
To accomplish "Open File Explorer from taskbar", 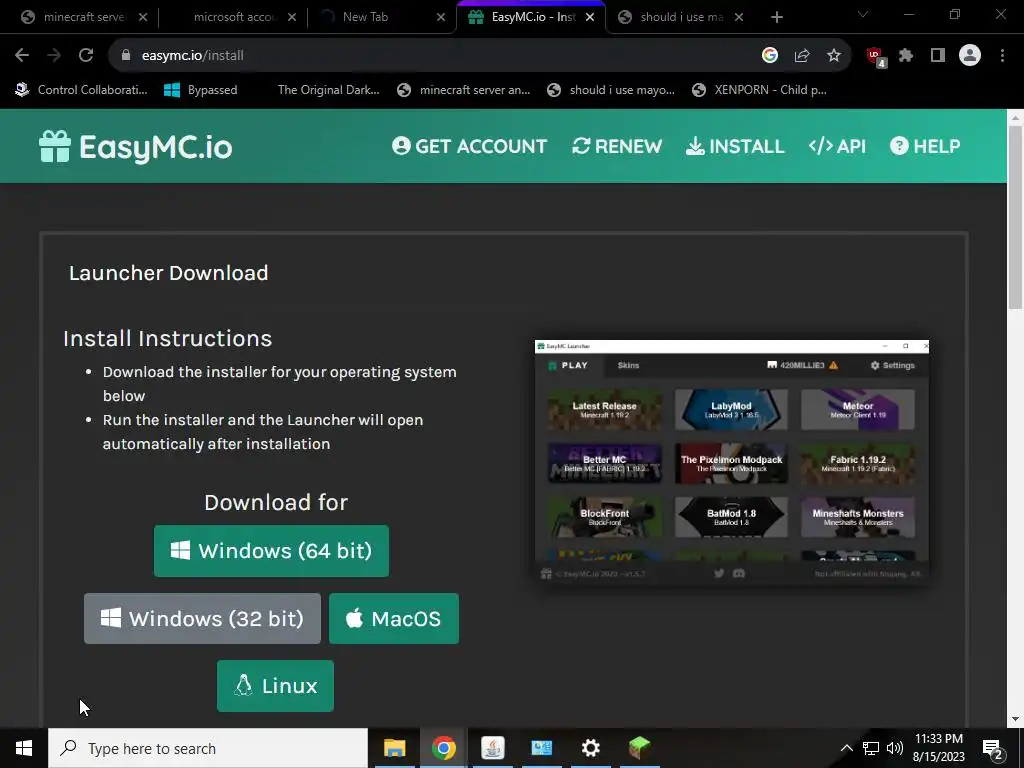I will tap(394, 748).
